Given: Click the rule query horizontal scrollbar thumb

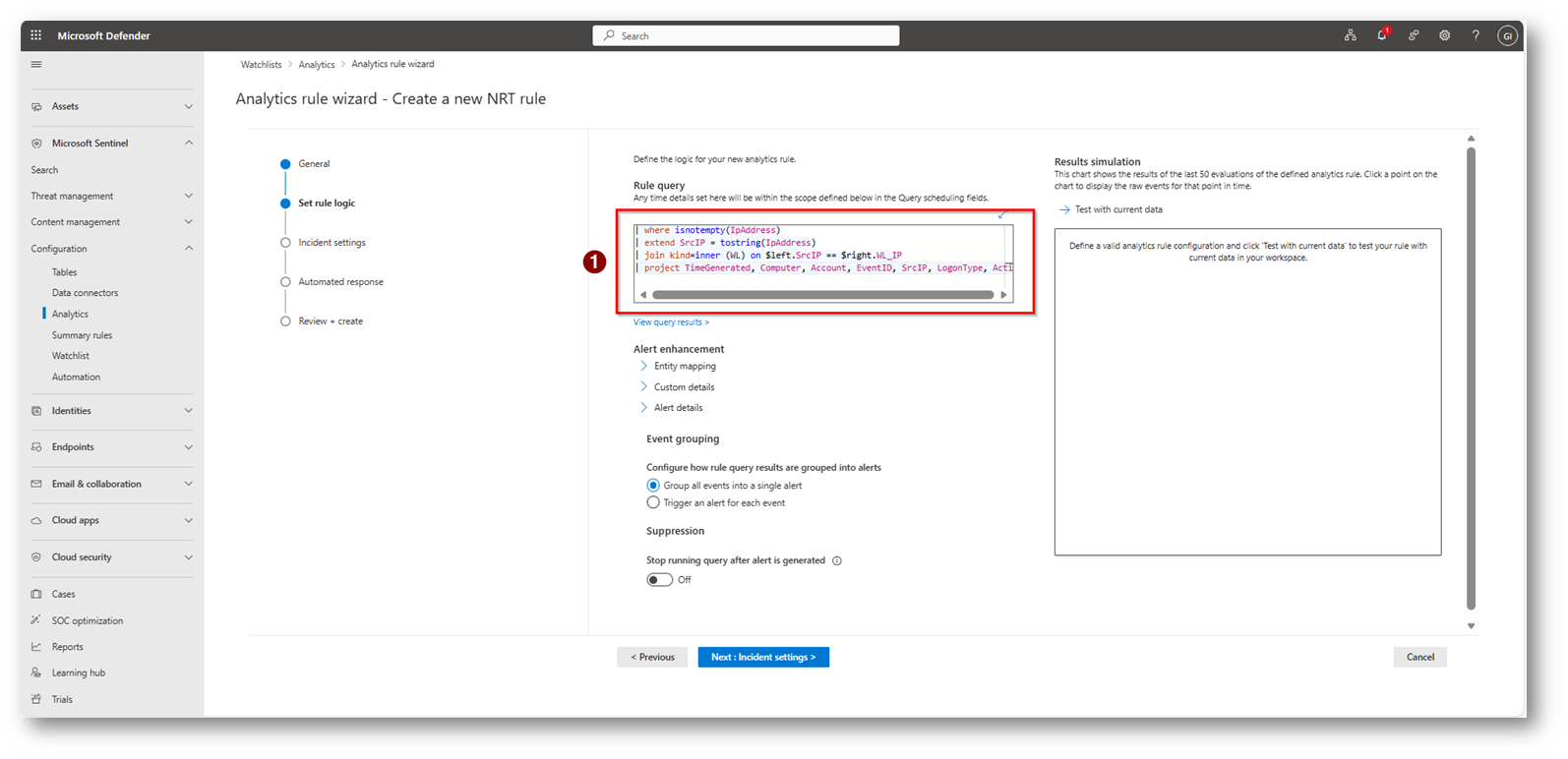Looking at the screenshot, I should point(822,295).
